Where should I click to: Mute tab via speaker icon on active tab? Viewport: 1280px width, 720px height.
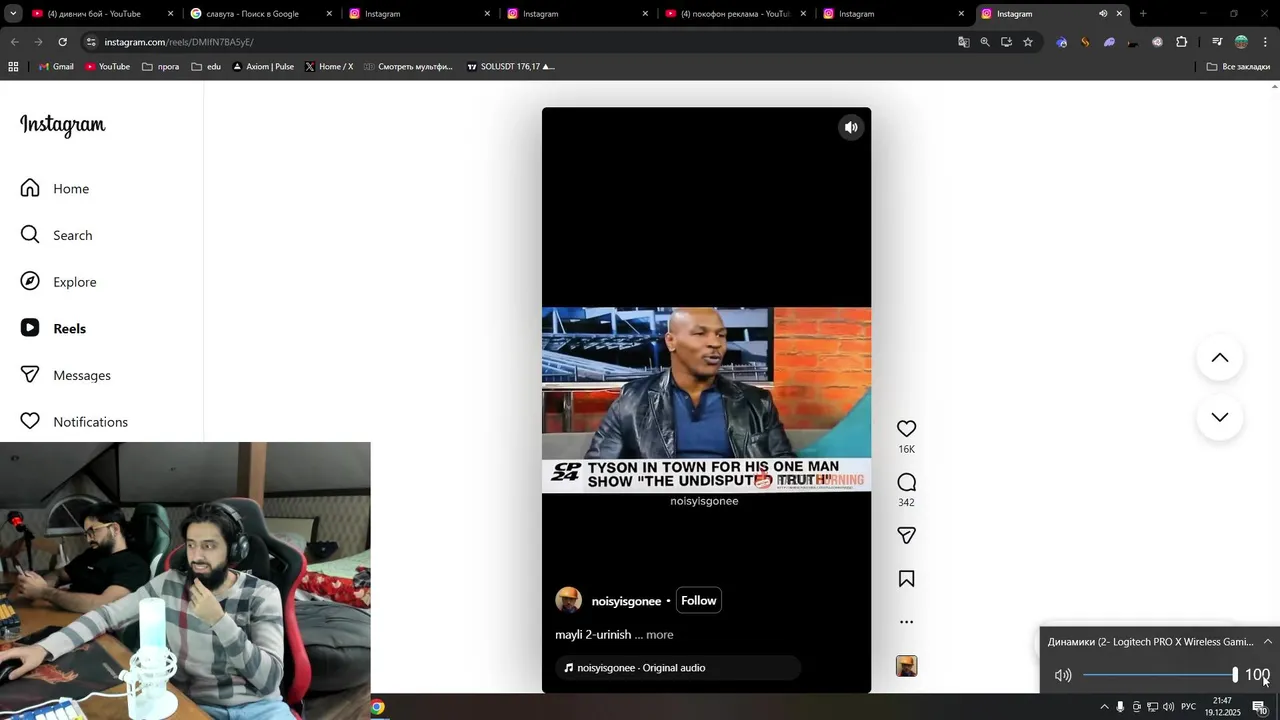click(1102, 14)
